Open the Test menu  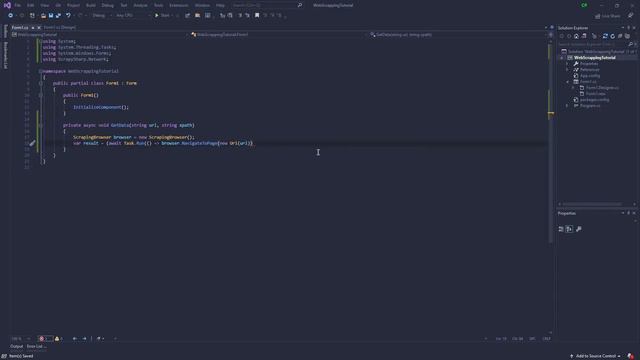[124, 5]
